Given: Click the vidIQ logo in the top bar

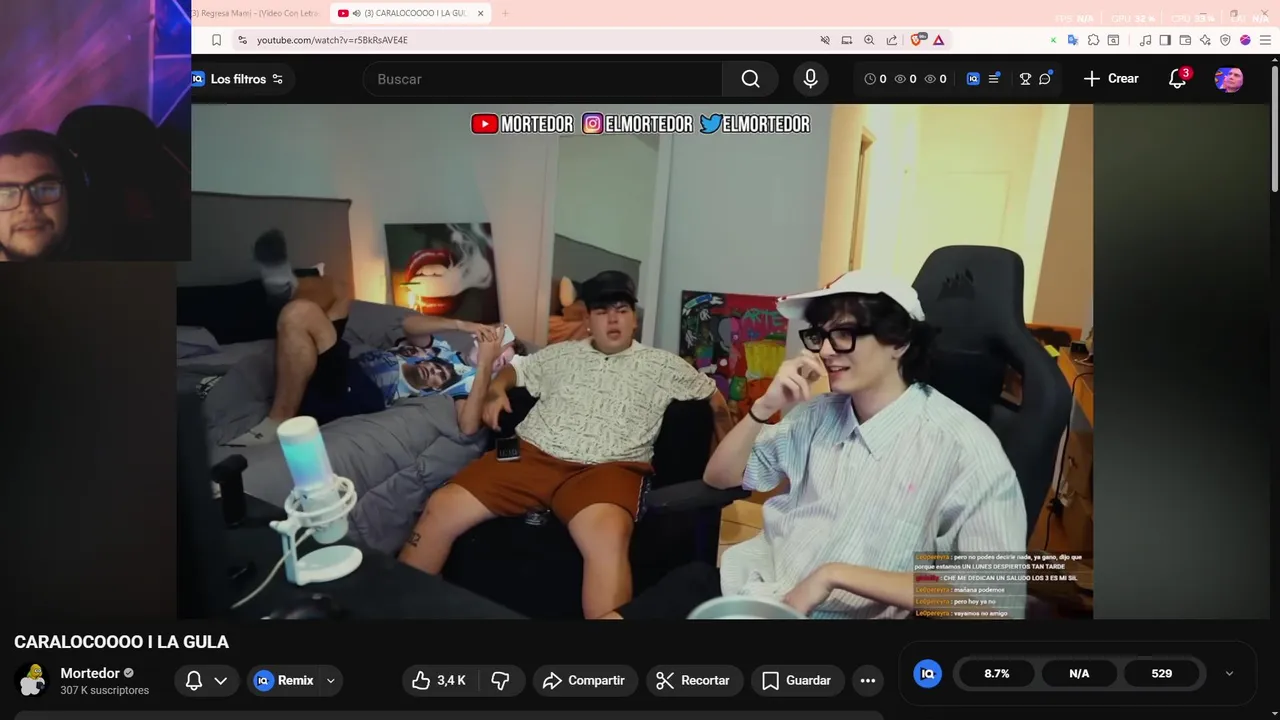Looking at the screenshot, I should tap(973, 79).
